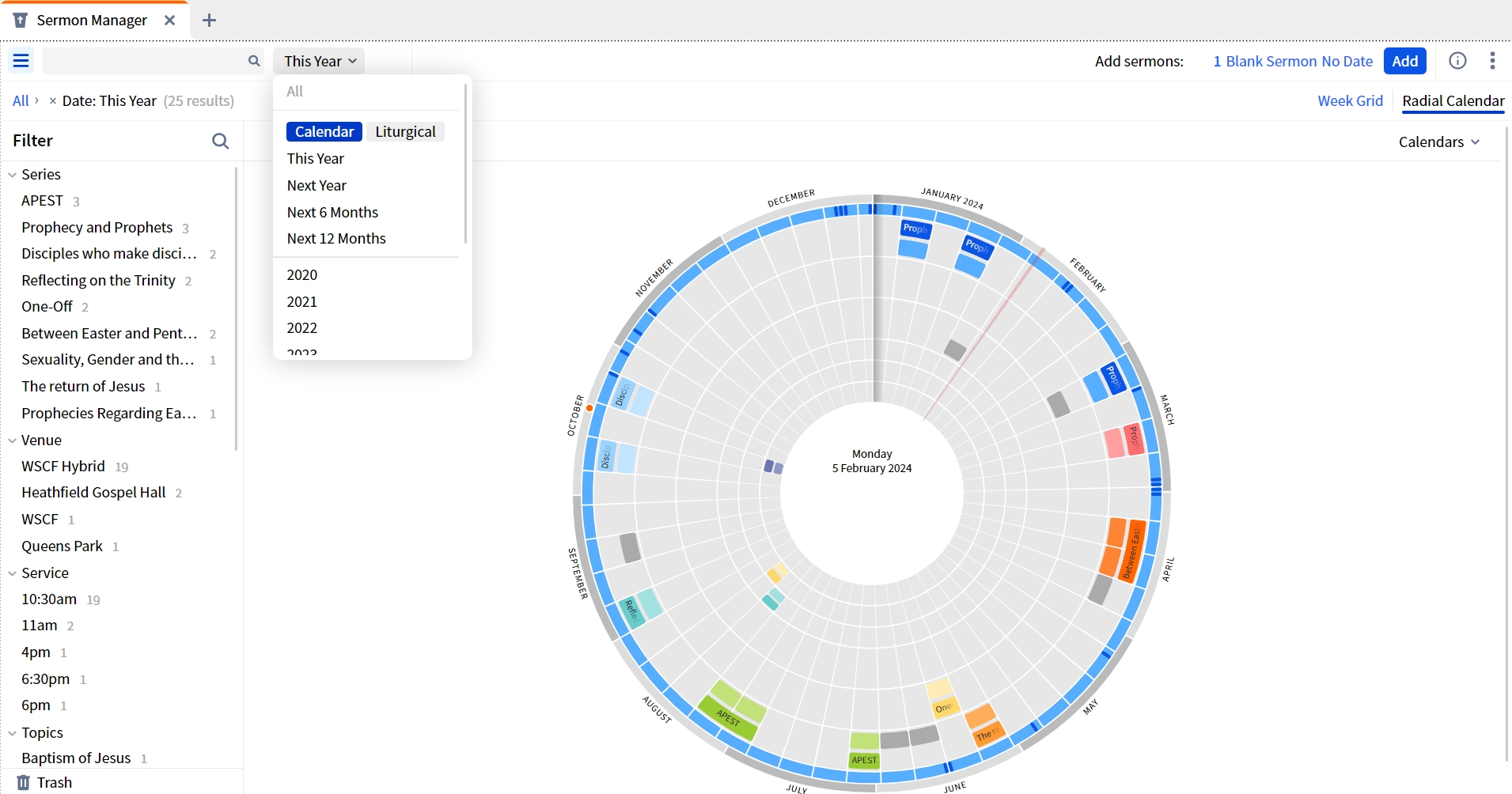Choose year 2021 in date menu
Viewport: 1512px width, 794px height.
(301, 301)
